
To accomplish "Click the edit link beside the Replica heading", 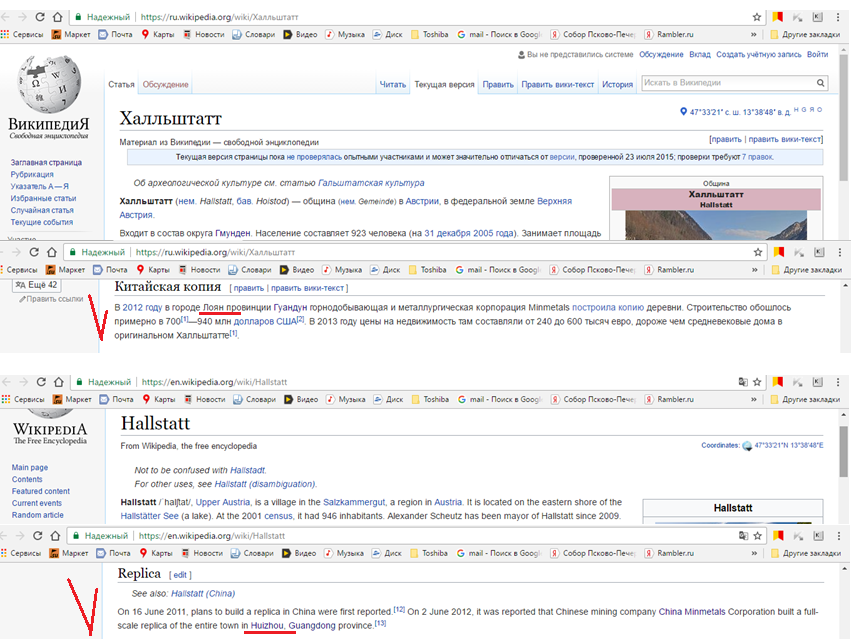I will point(180,575).
